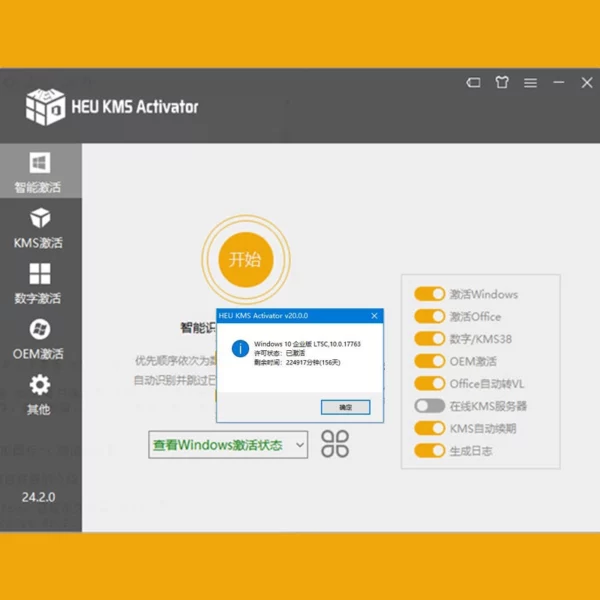Close the v20.0.0 info dialog
This screenshot has height=600, width=600.
pos(374,316)
